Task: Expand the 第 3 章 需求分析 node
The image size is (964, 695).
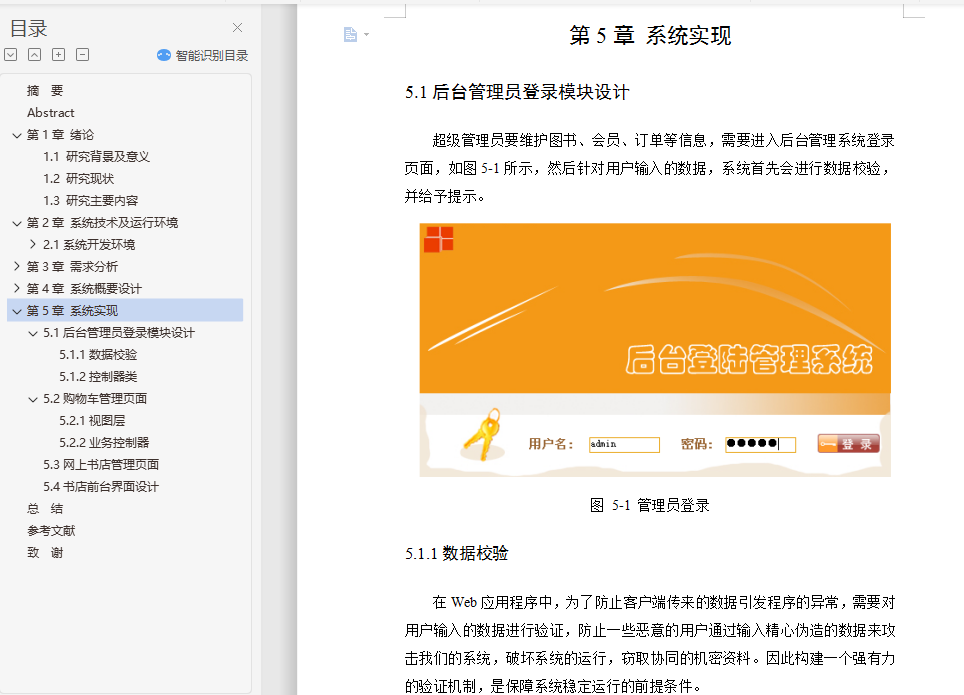Action: [x=17, y=267]
